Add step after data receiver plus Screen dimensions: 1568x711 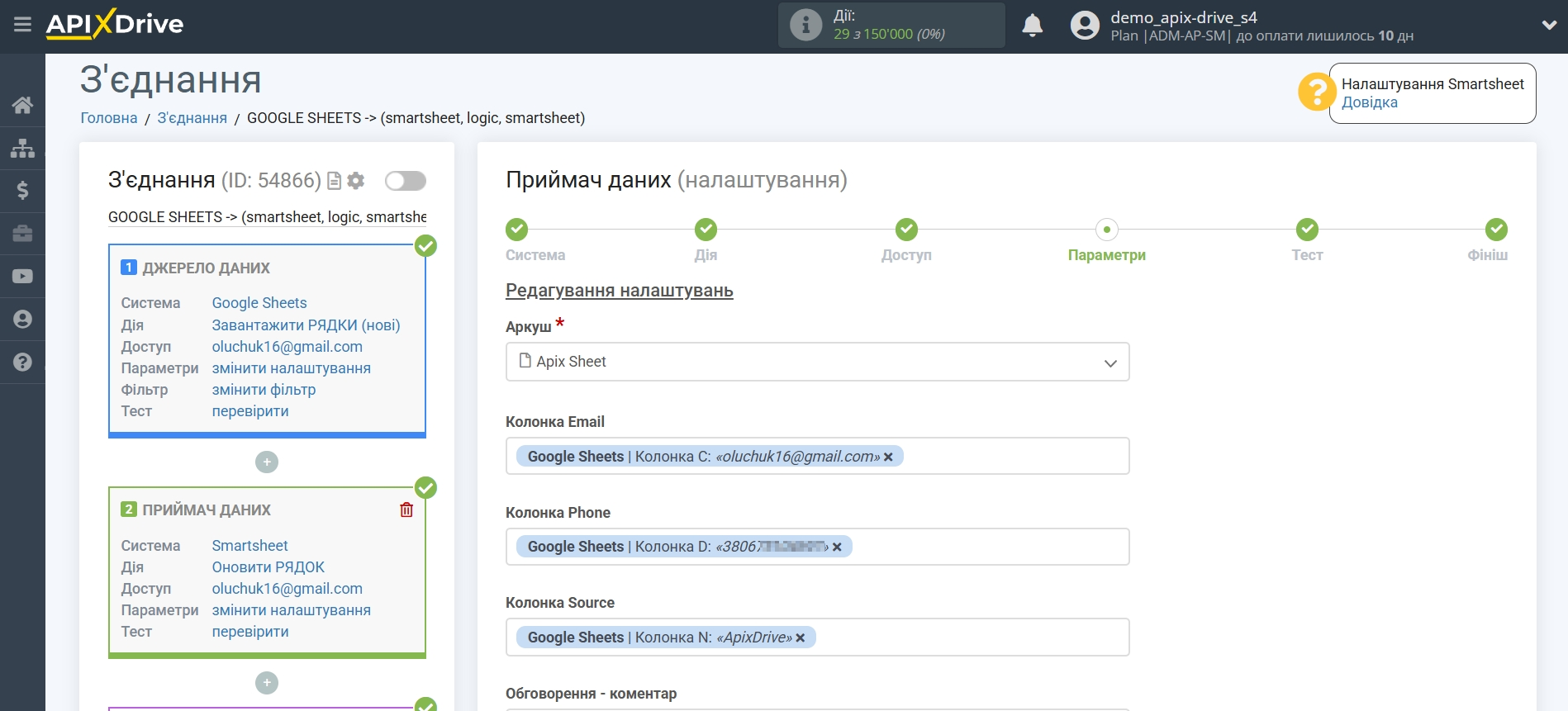tap(267, 683)
